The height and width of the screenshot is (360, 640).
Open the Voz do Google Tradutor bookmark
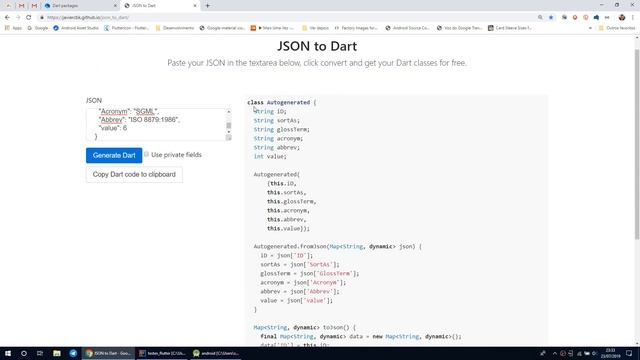(x=460, y=28)
